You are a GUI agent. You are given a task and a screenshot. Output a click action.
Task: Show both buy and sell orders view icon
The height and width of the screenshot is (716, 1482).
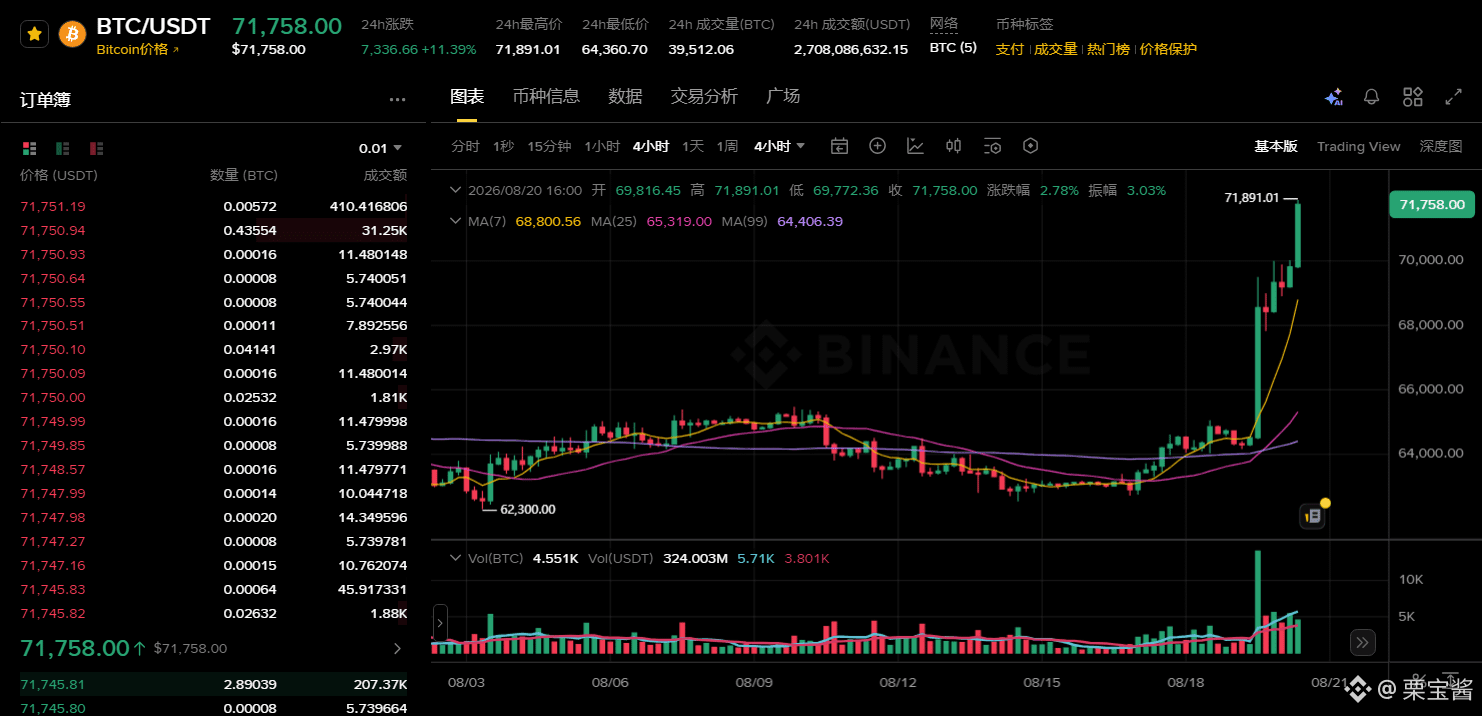click(x=29, y=148)
